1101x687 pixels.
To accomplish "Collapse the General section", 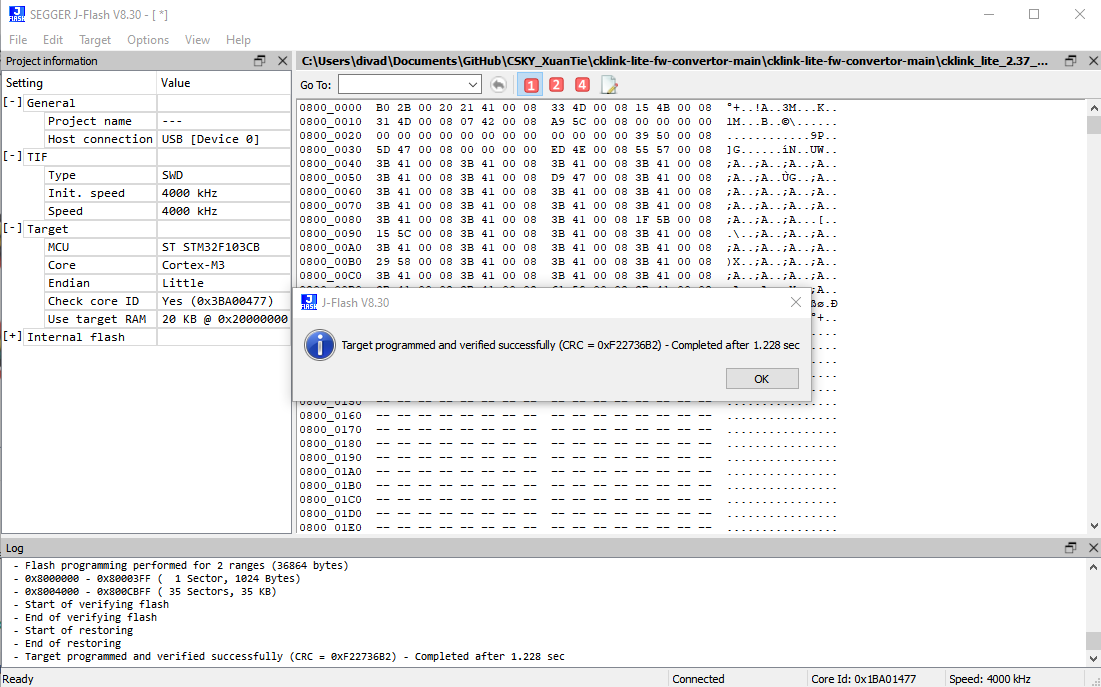I will click(13, 103).
